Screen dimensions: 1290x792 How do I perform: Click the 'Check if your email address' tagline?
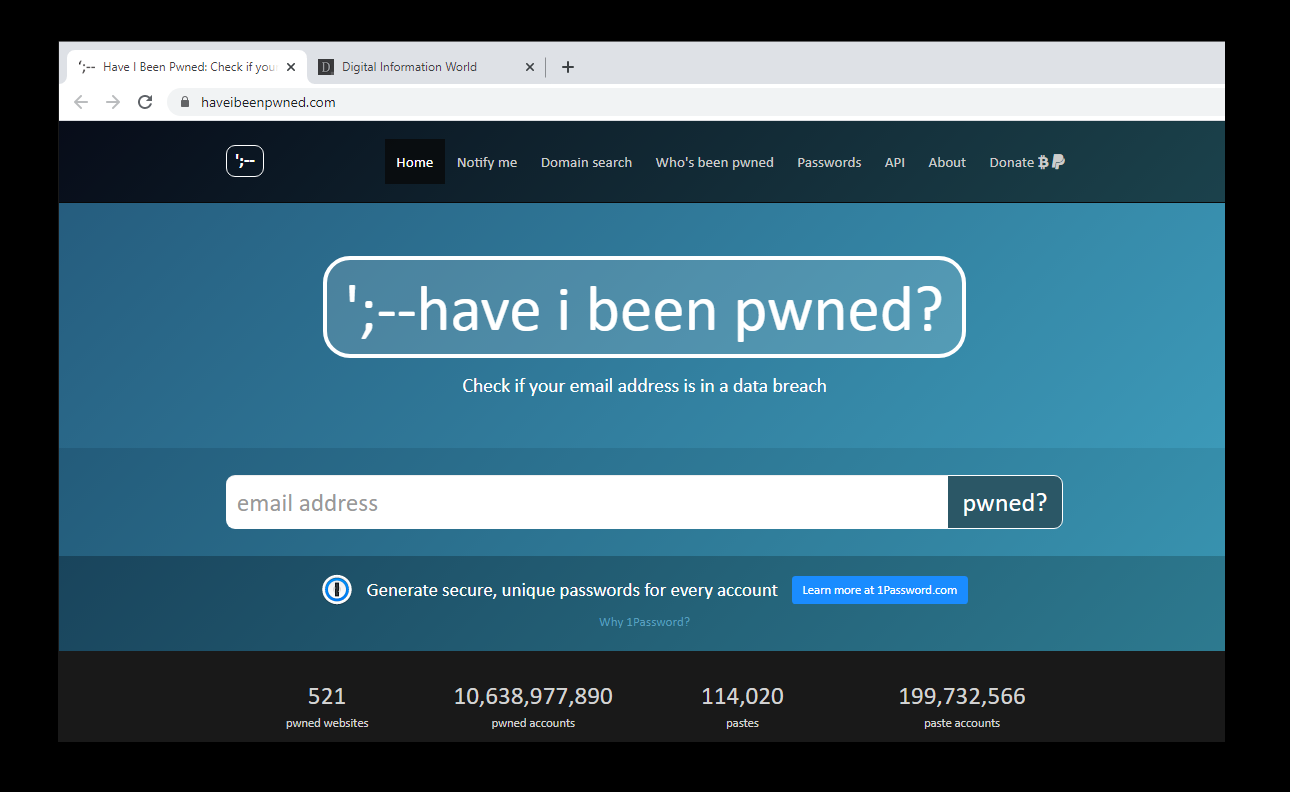pyautogui.click(x=644, y=385)
